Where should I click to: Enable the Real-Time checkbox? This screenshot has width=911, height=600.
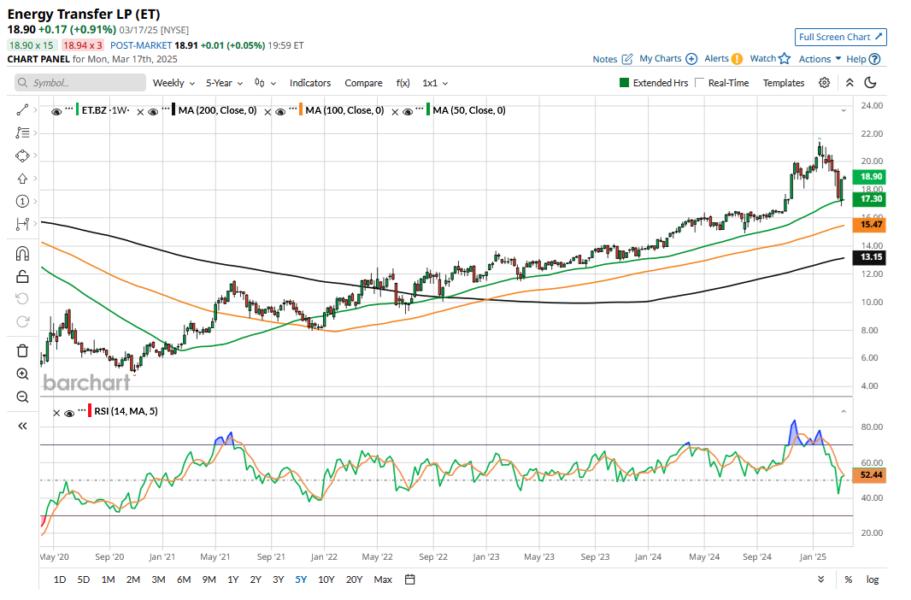tap(699, 82)
